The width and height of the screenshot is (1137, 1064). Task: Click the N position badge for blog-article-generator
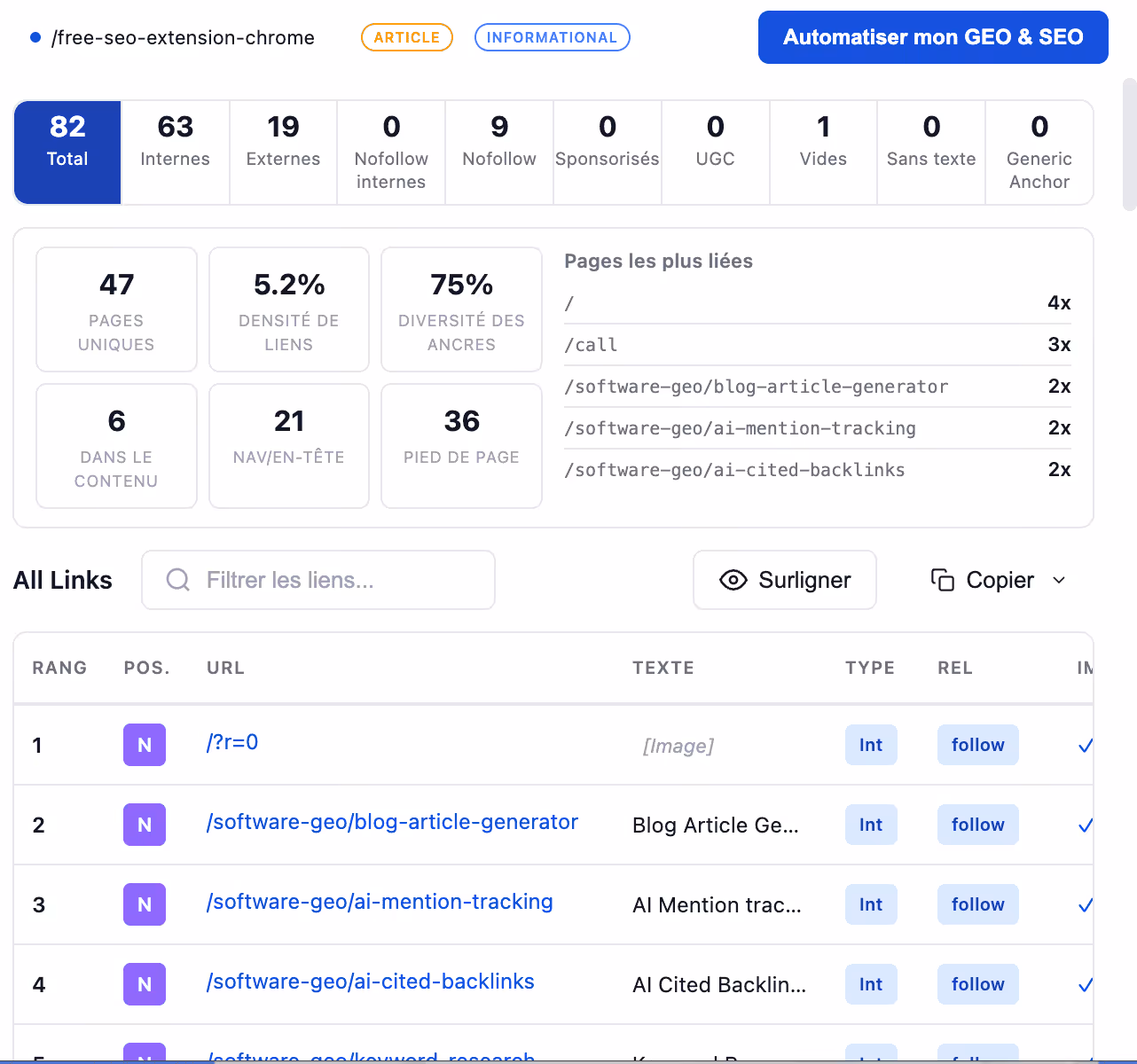145,825
